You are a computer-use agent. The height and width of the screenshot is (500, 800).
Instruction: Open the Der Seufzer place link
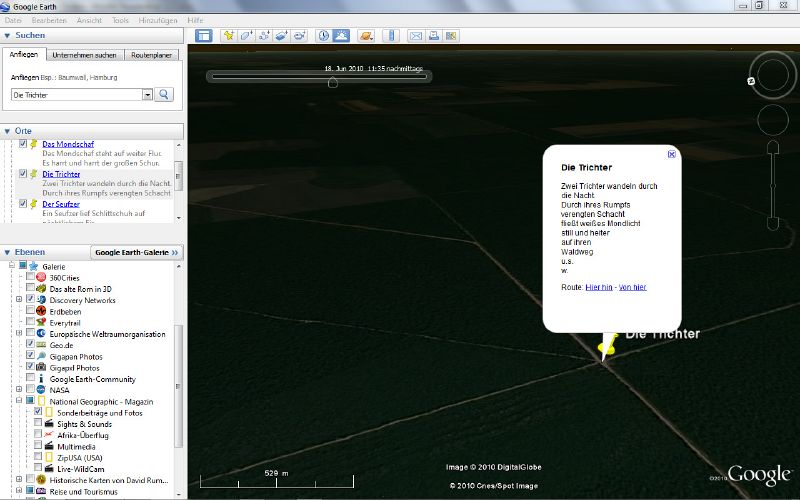point(61,204)
